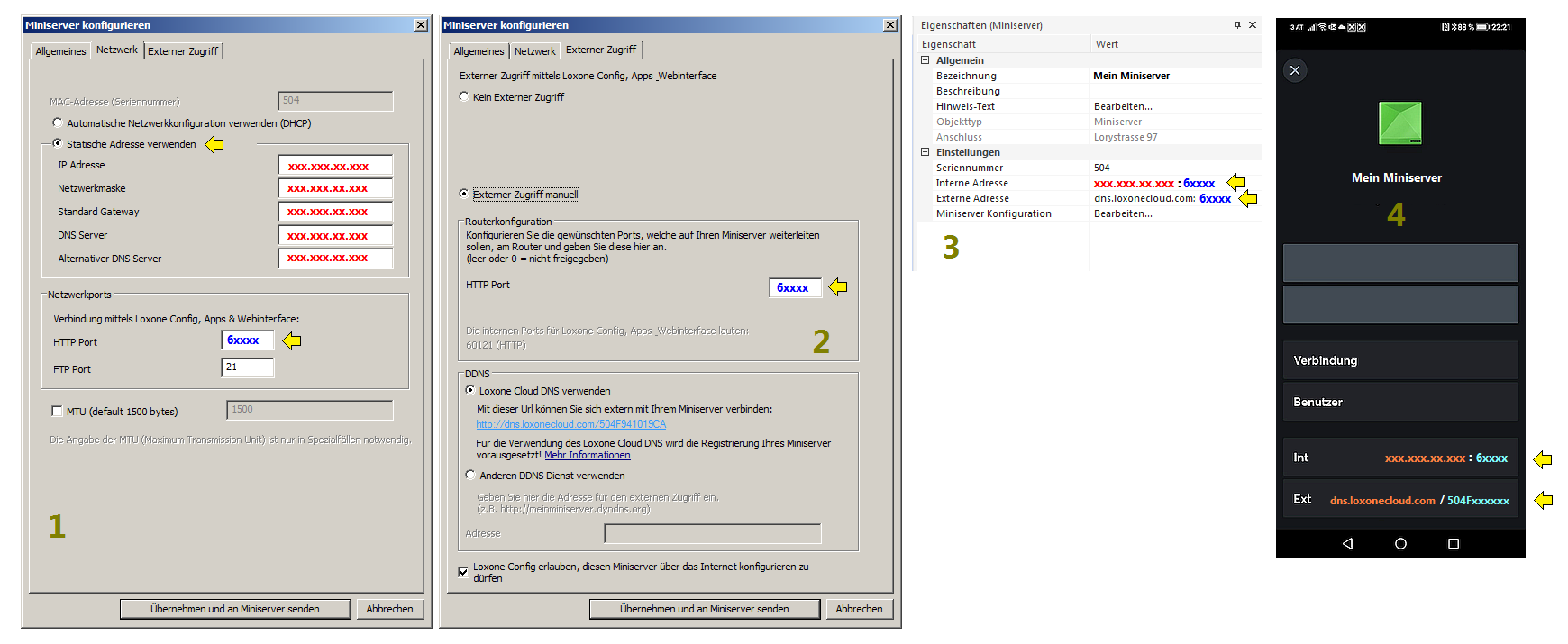Switch to Netzwerk tab in the dialog with DDNS section

click(535, 51)
